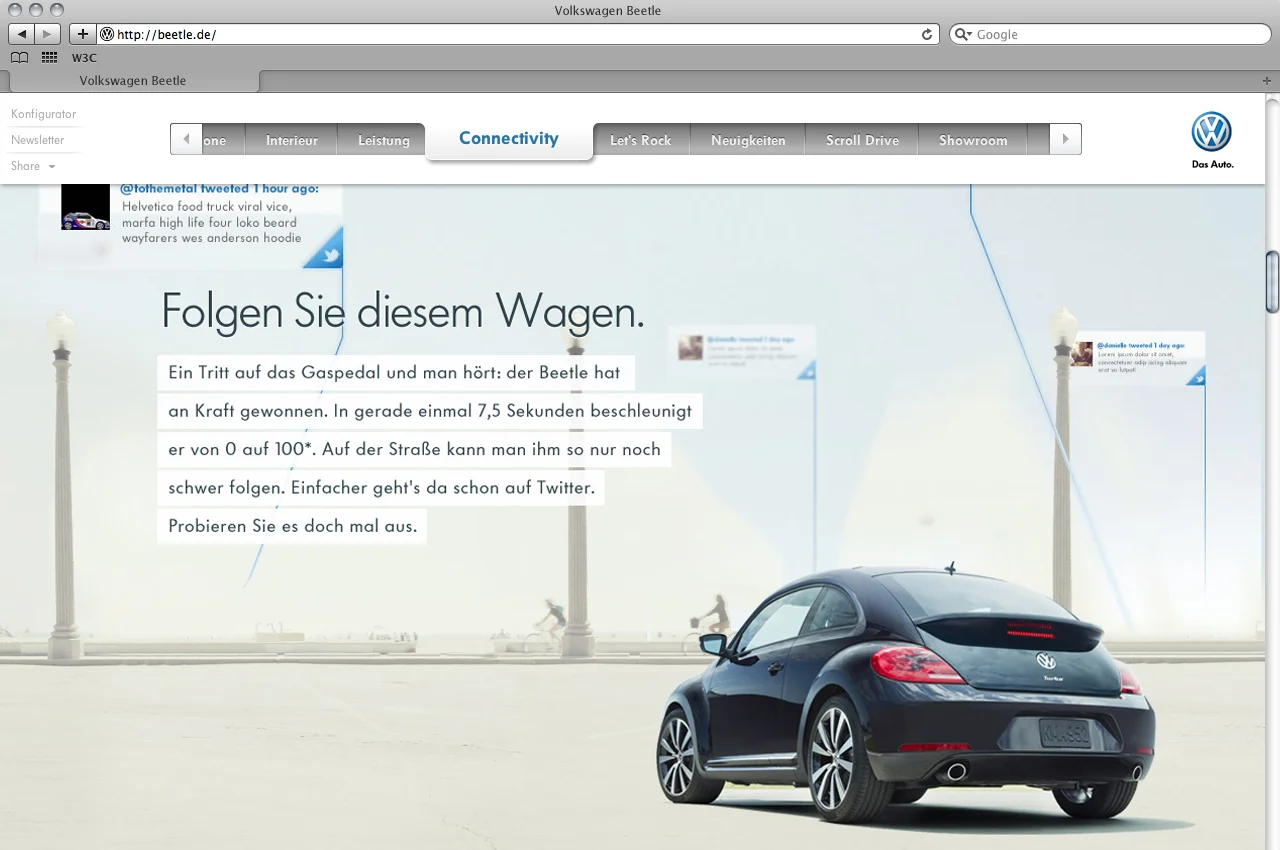Click the faded @danielle tweet card in the middle
This screenshot has height=850, width=1280.
pyautogui.click(x=742, y=352)
